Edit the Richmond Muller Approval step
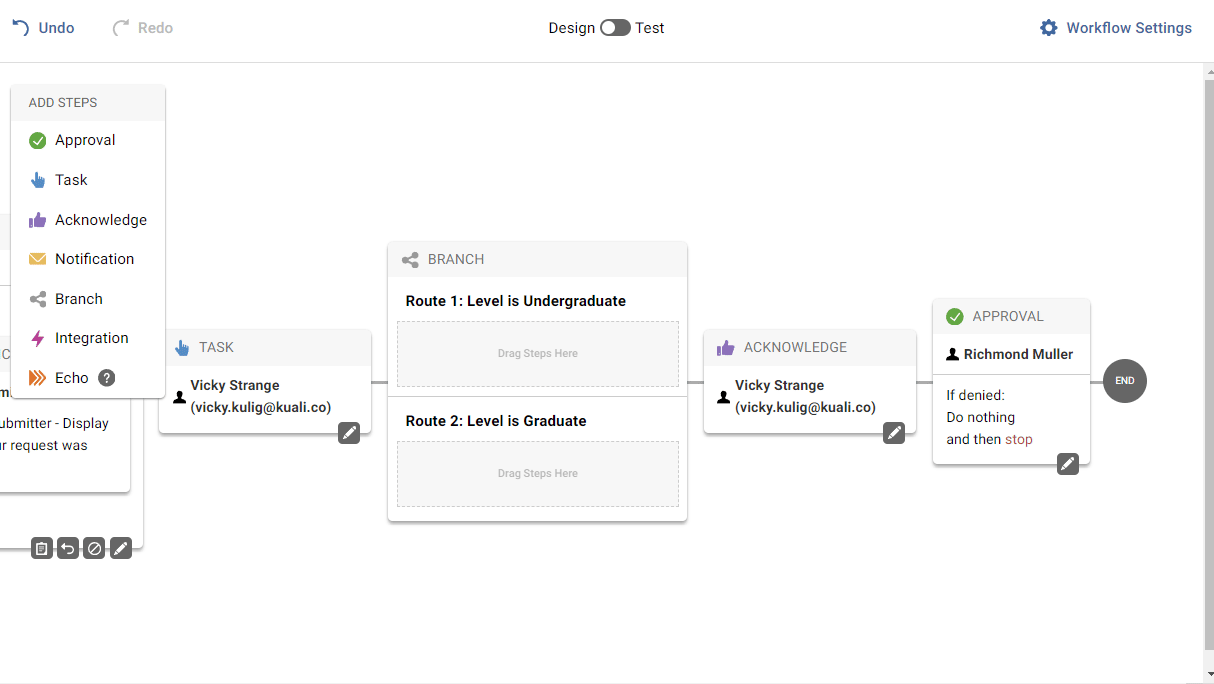 coord(1068,464)
